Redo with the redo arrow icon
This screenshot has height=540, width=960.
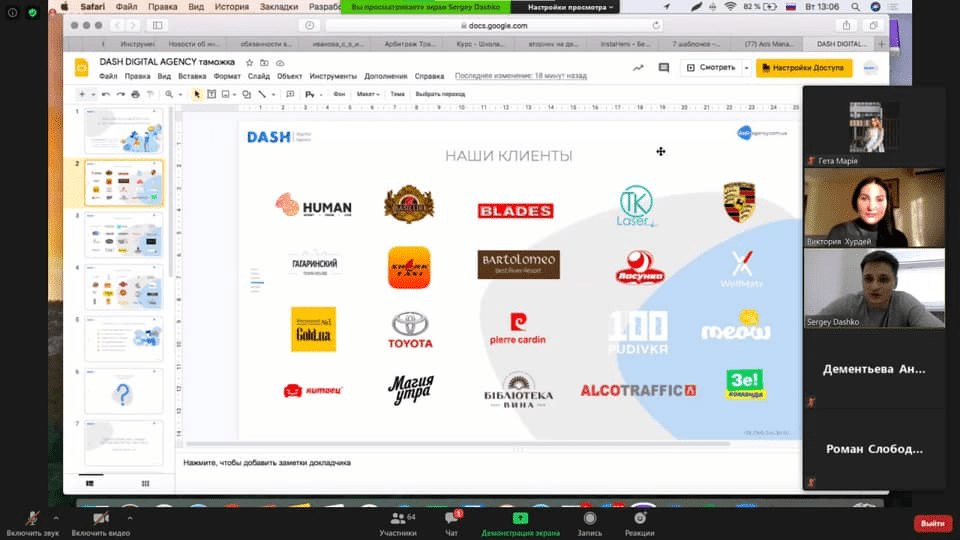tap(121, 94)
